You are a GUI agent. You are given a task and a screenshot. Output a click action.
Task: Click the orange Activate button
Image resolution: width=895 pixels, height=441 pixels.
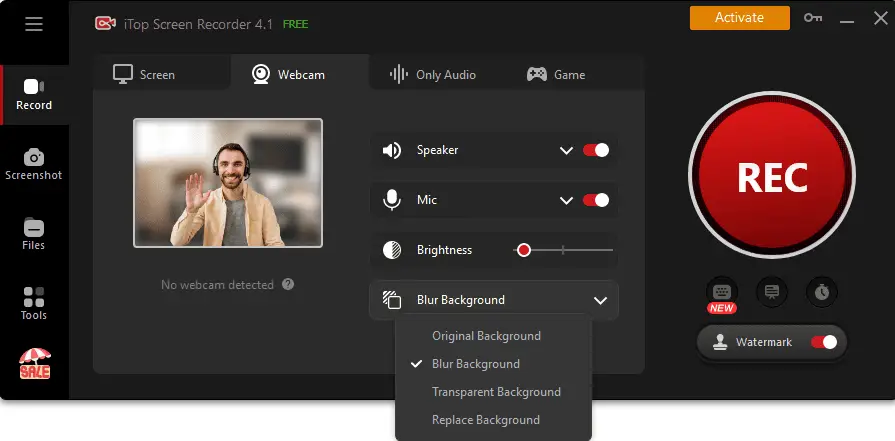click(740, 18)
